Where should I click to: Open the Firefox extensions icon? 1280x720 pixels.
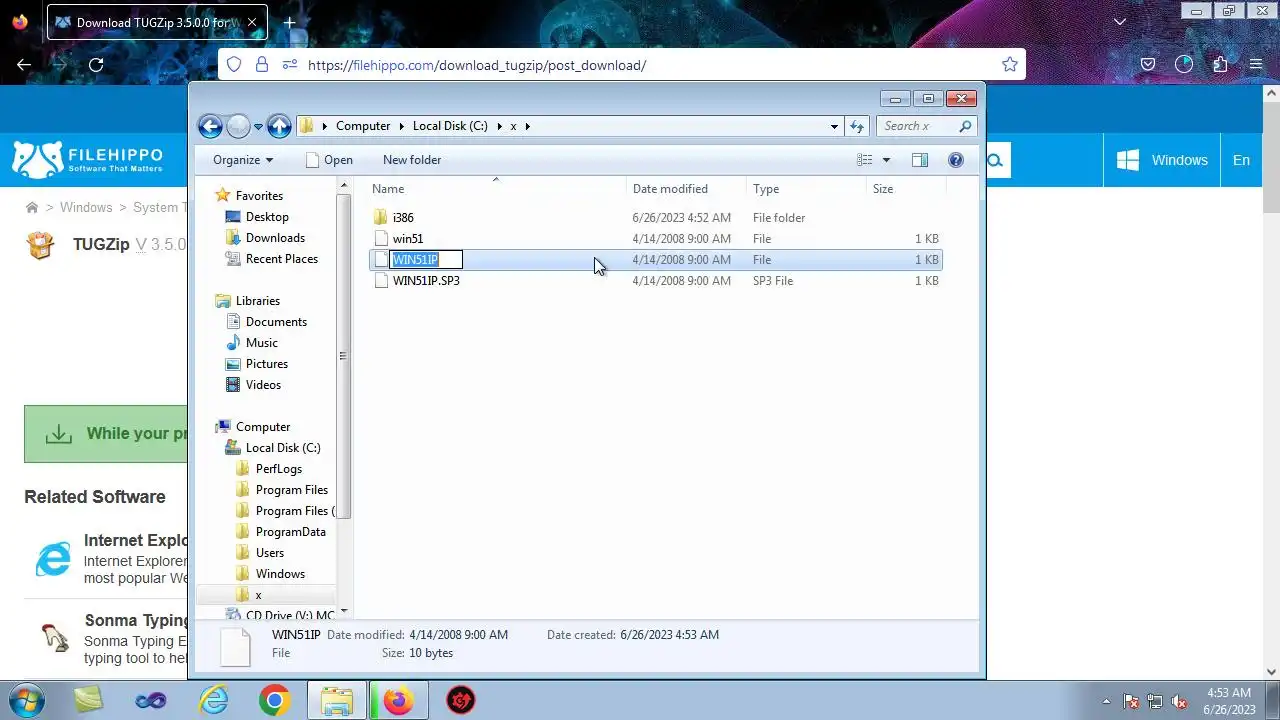click(1220, 65)
